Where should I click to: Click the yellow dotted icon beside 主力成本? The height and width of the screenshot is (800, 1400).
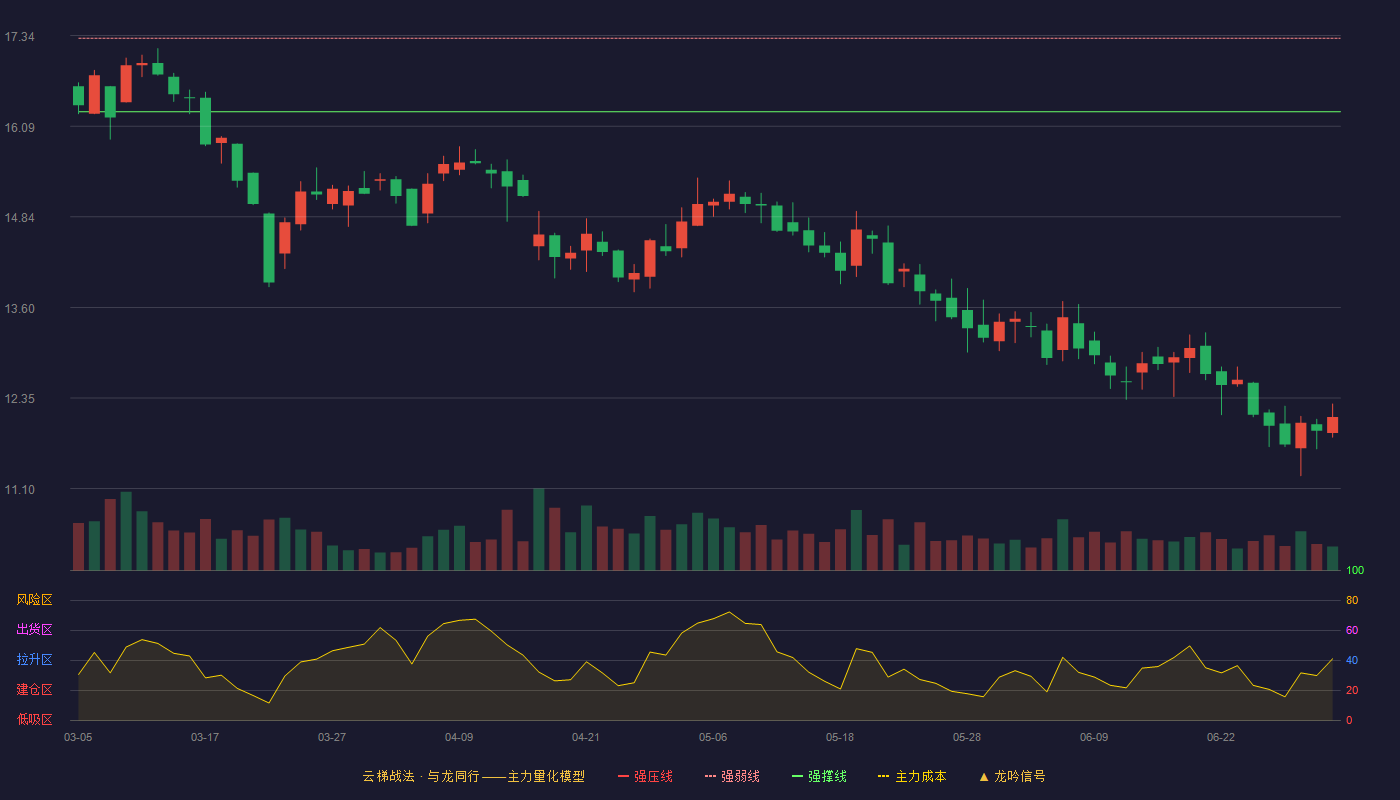pyautogui.click(x=883, y=776)
